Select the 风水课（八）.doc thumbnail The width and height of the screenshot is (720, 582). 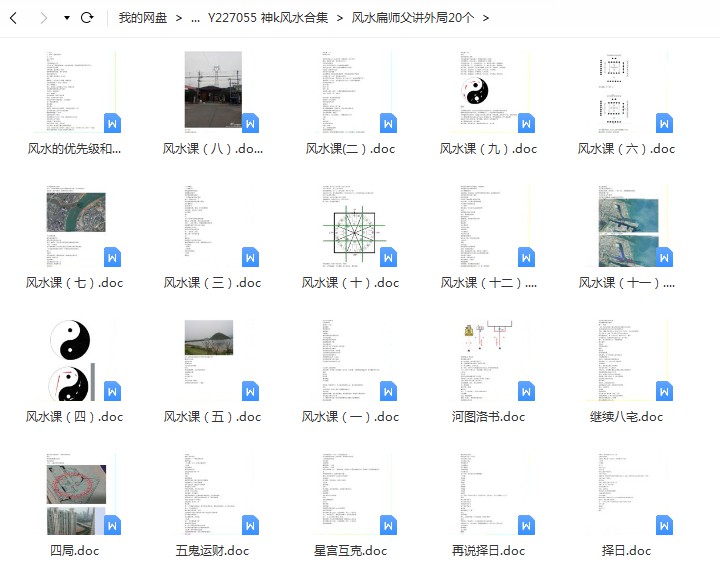tap(212, 90)
